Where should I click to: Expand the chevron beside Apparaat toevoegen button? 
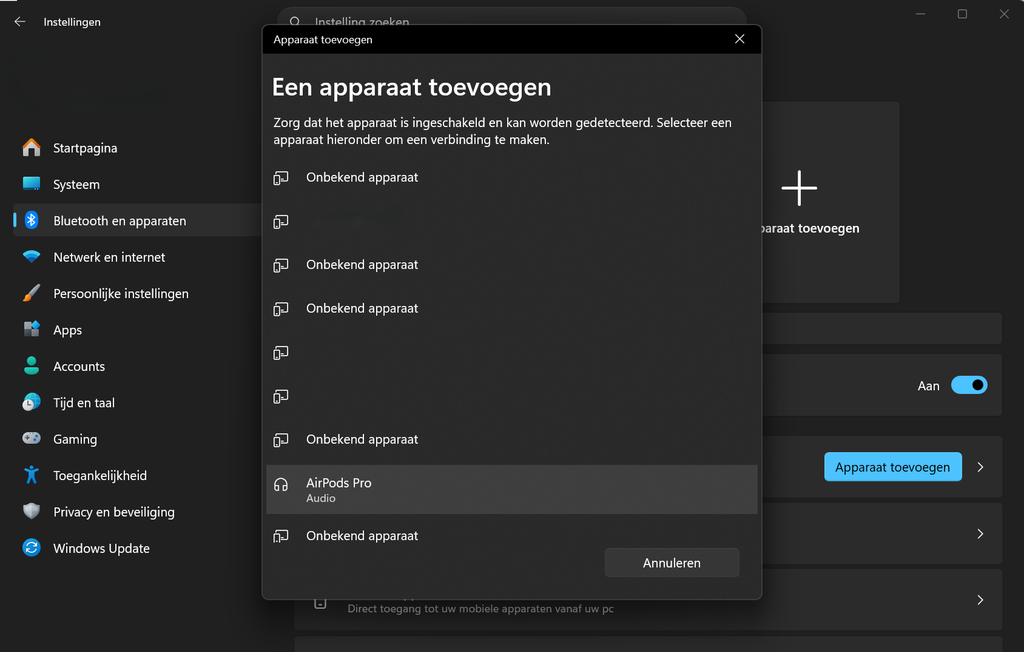pyautogui.click(x=980, y=467)
